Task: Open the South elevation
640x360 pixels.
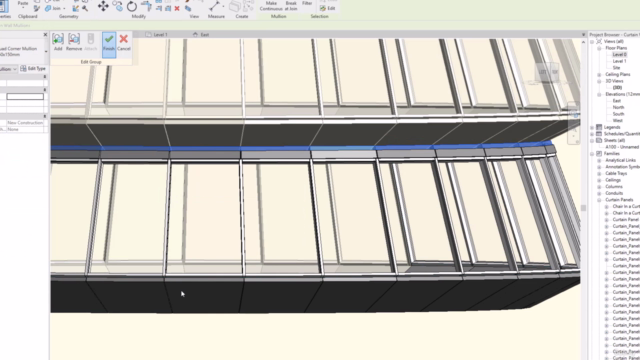Action: click(618, 114)
